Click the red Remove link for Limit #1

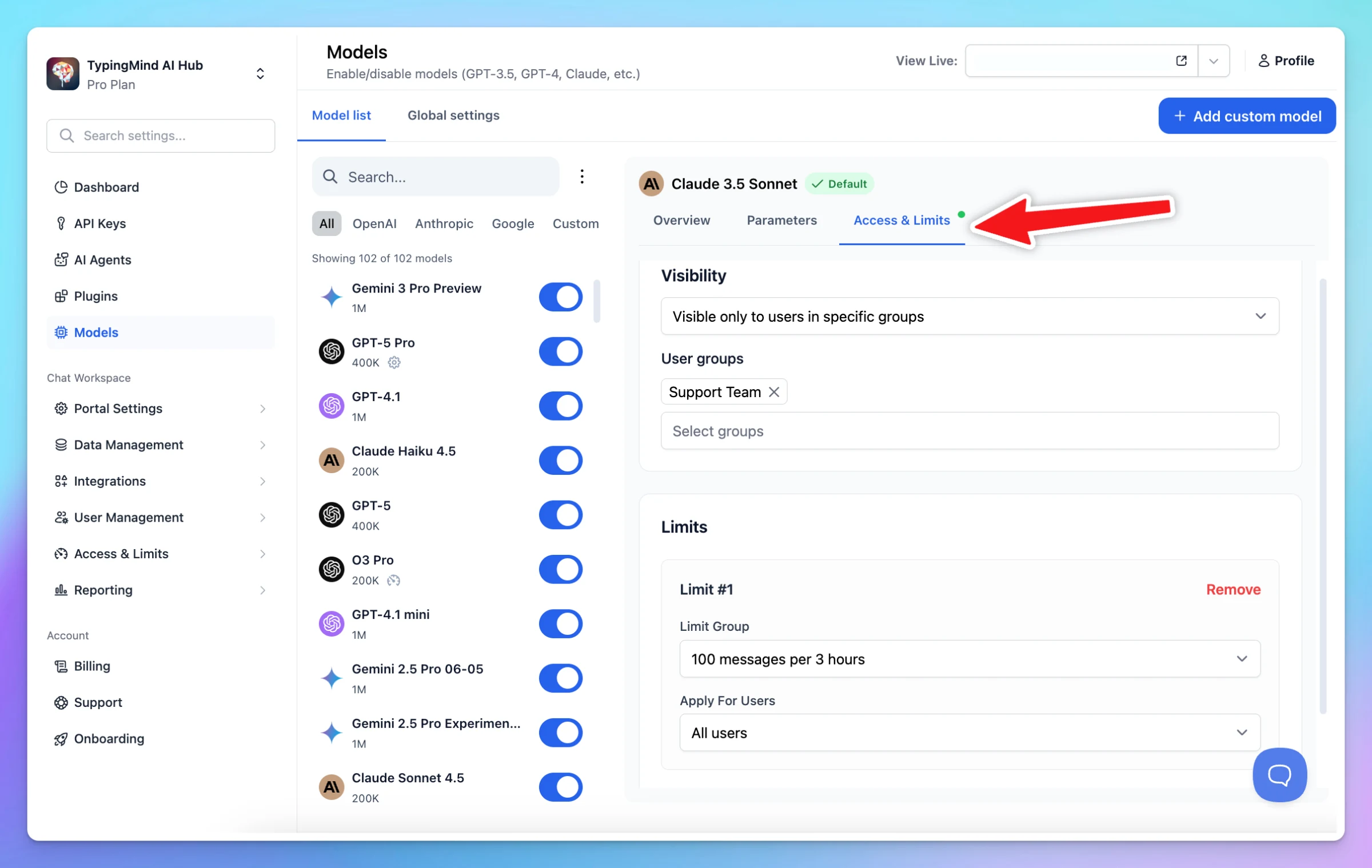(1233, 589)
